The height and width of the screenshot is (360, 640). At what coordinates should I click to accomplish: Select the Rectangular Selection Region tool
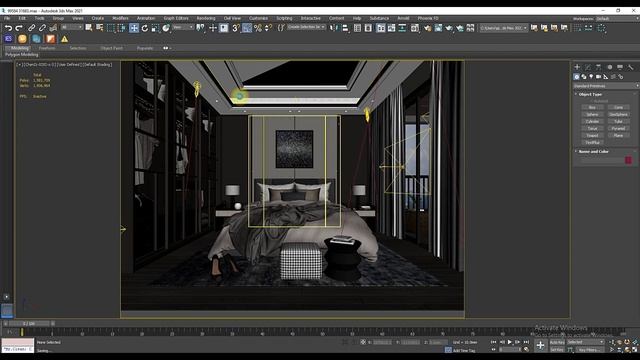coord(111,28)
